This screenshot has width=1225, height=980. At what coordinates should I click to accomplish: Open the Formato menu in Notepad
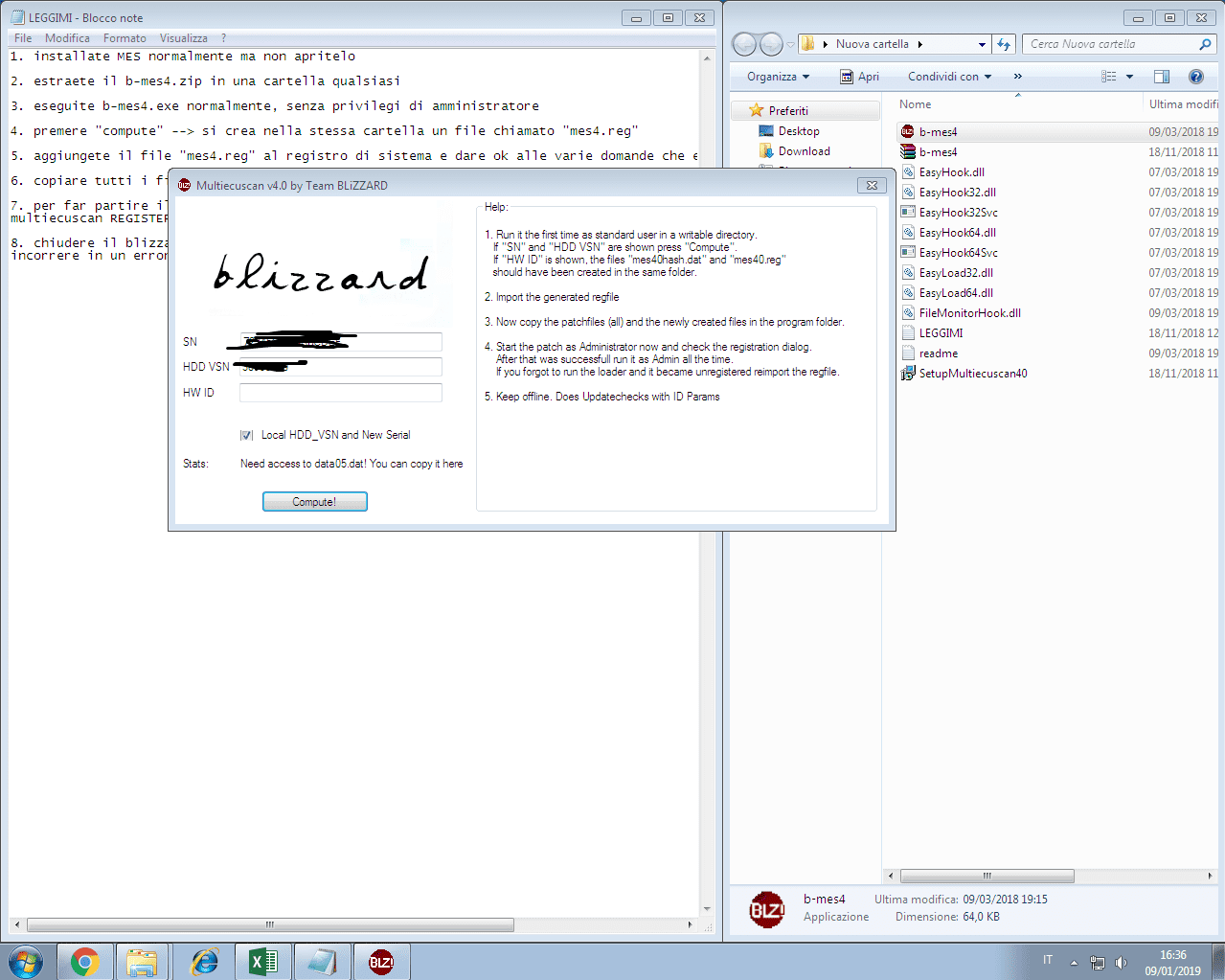[x=125, y=38]
